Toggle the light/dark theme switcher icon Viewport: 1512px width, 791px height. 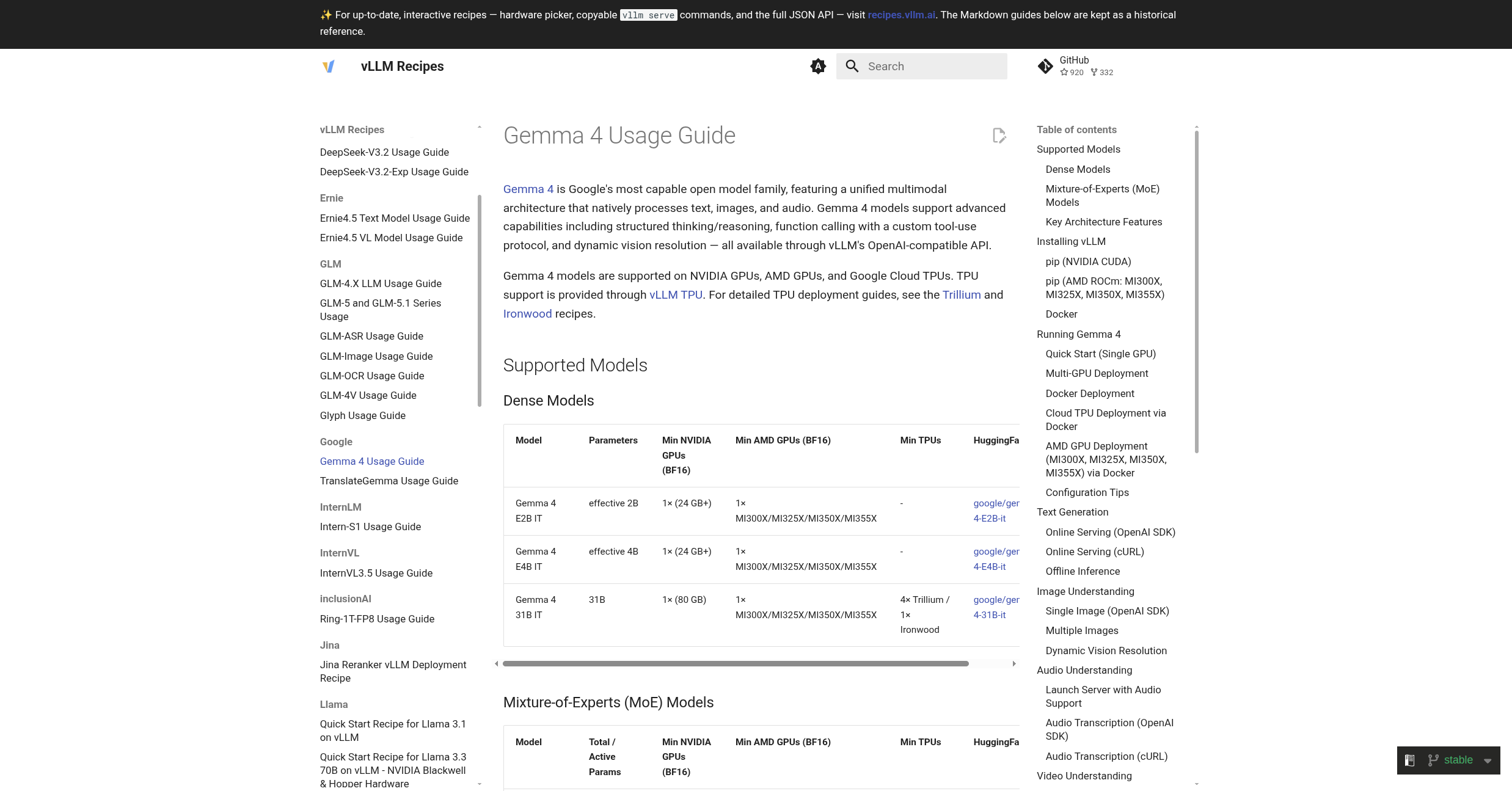pos(818,66)
